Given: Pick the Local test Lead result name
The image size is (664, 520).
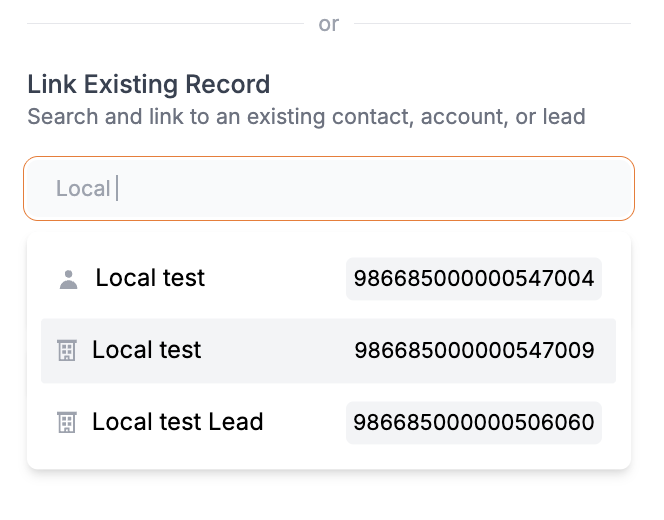Looking at the screenshot, I should click(x=177, y=422).
